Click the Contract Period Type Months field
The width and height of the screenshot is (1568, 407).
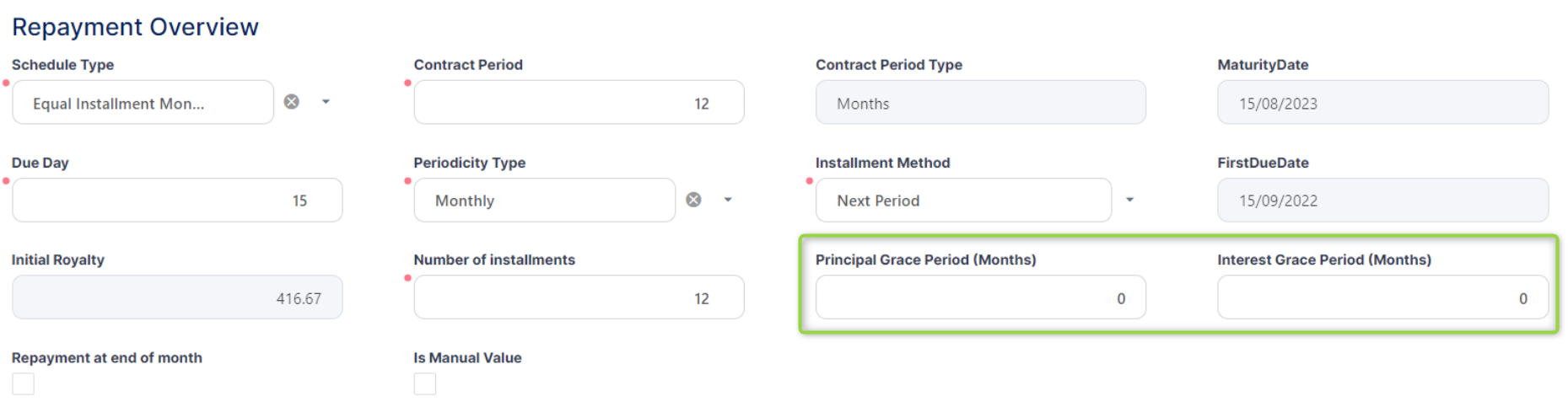pyautogui.click(x=980, y=103)
